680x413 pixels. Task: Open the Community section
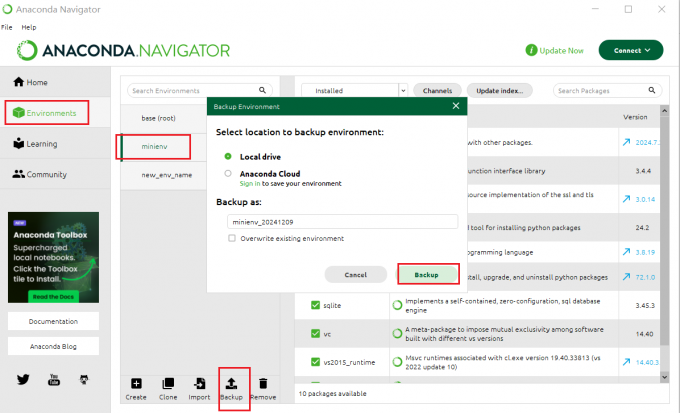39,174
